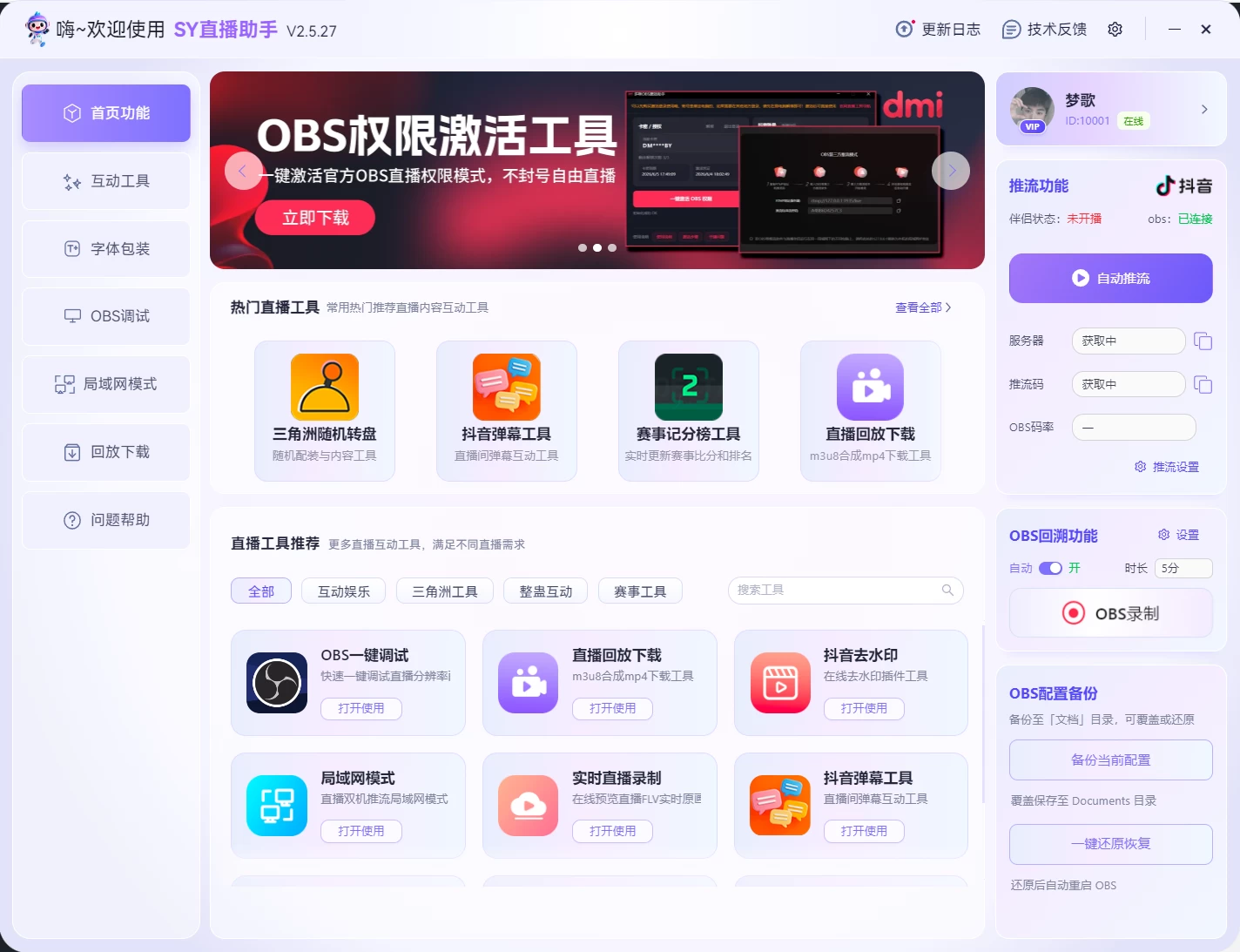
Task: Click the 抖音 platform logo
Action: click(x=1183, y=186)
